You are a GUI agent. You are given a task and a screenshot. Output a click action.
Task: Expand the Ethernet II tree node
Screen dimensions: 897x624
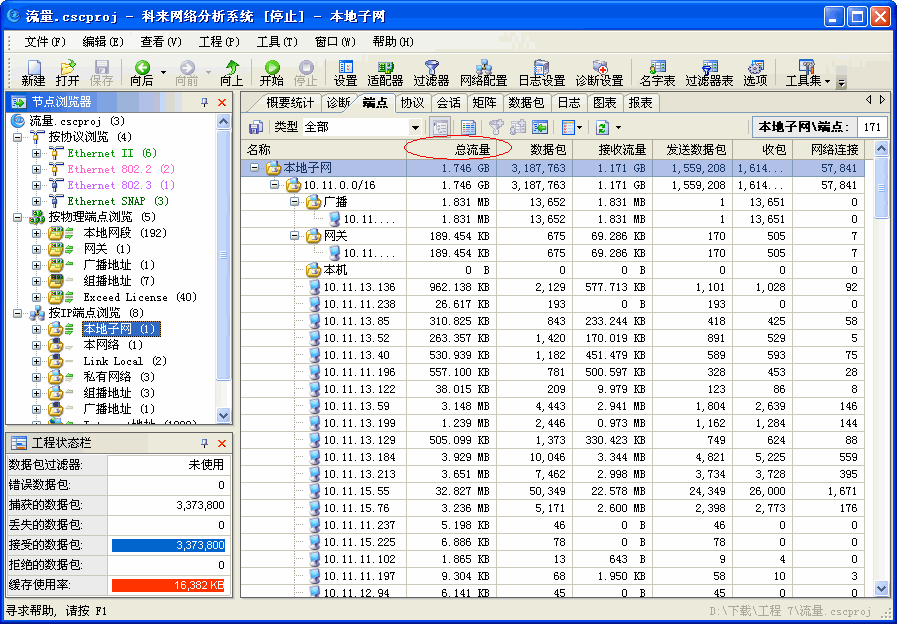pos(37,153)
